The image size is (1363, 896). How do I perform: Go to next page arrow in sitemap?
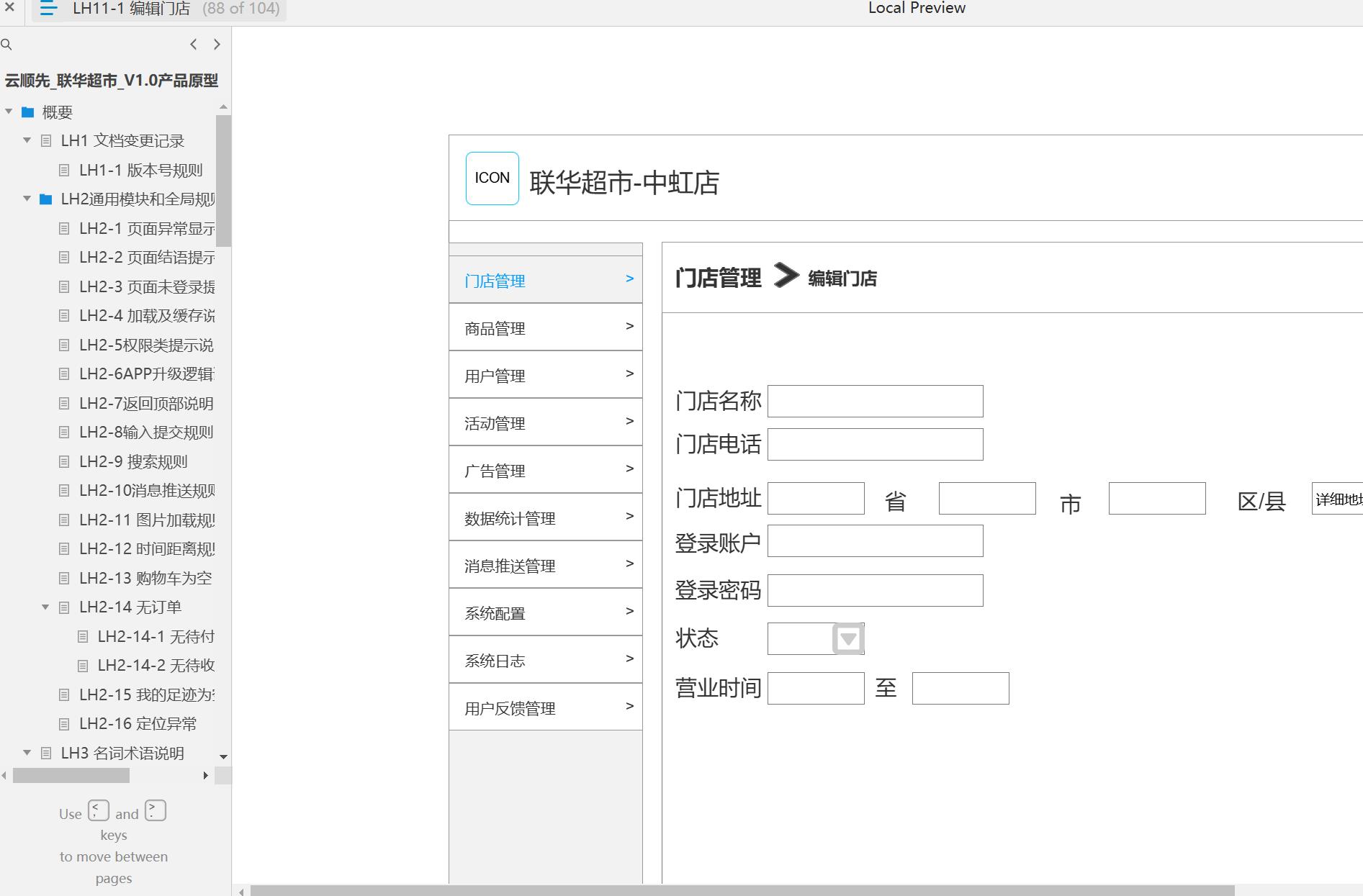pos(217,45)
